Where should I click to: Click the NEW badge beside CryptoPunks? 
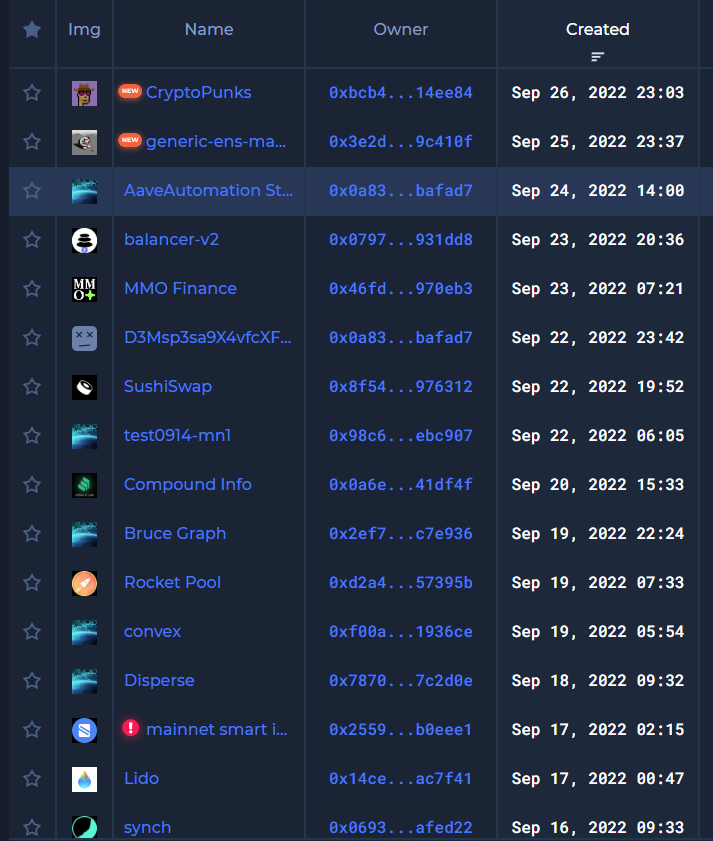pos(130,91)
